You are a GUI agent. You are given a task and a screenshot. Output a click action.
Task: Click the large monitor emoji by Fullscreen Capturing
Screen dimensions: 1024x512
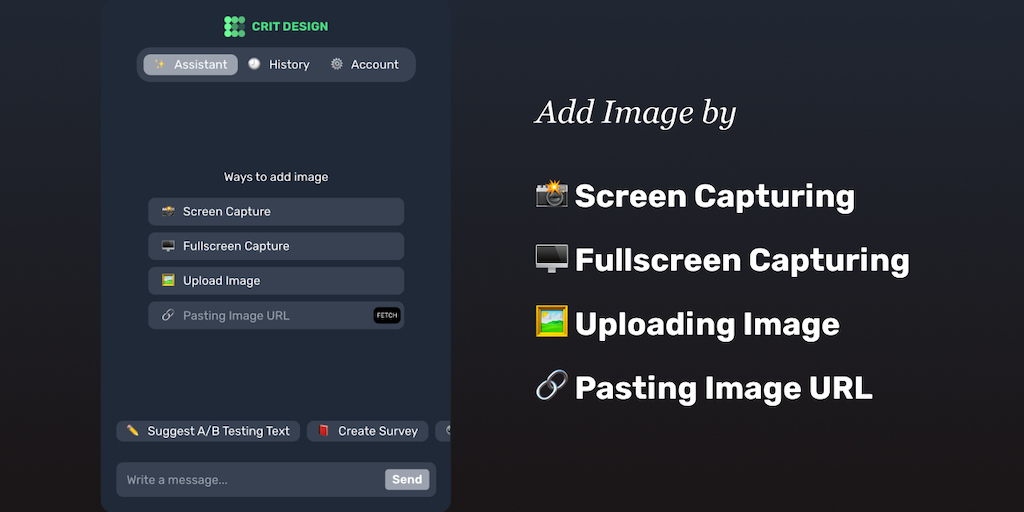coord(552,259)
